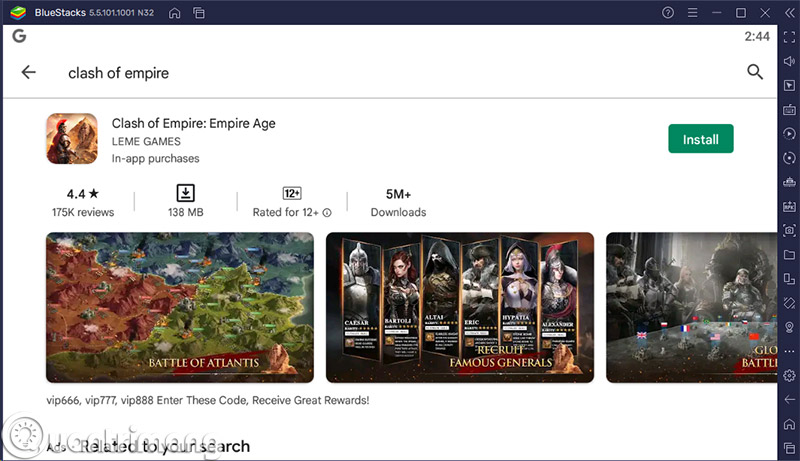This screenshot has height=461, width=800.
Task: Click the In-app purchases label
Action: pos(156,159)
